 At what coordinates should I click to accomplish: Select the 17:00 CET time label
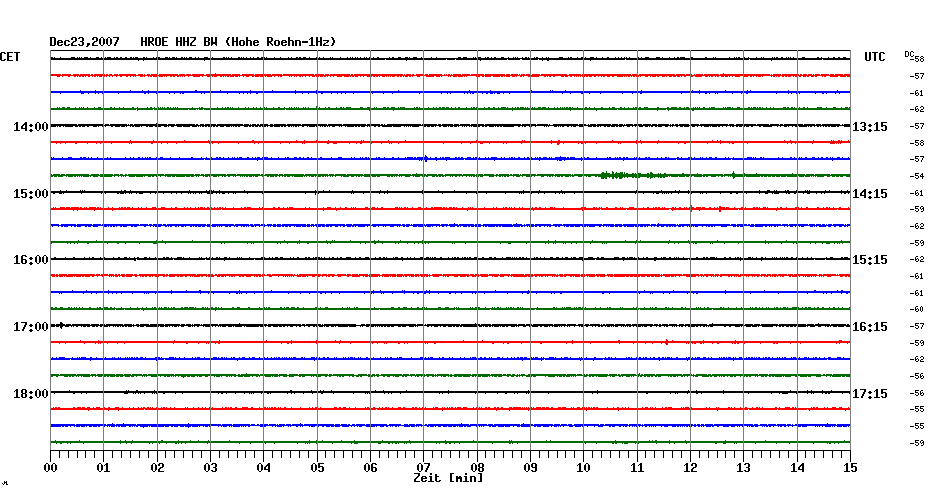click(31, 327)
